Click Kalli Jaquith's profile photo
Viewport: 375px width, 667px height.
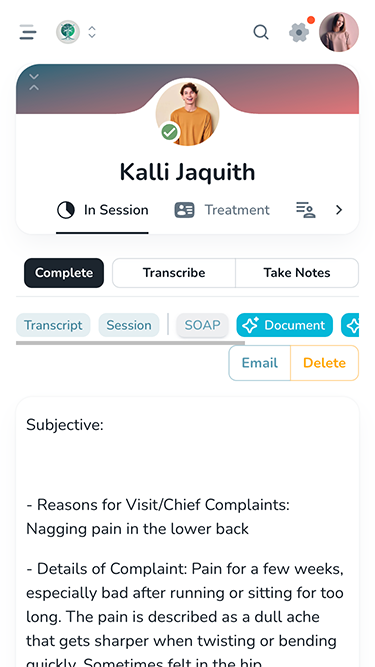click(188, 114)
